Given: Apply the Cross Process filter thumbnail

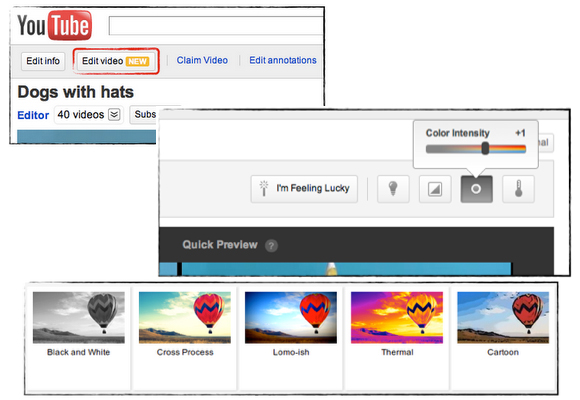Looking at the screenshot, I should click(185, 317).
